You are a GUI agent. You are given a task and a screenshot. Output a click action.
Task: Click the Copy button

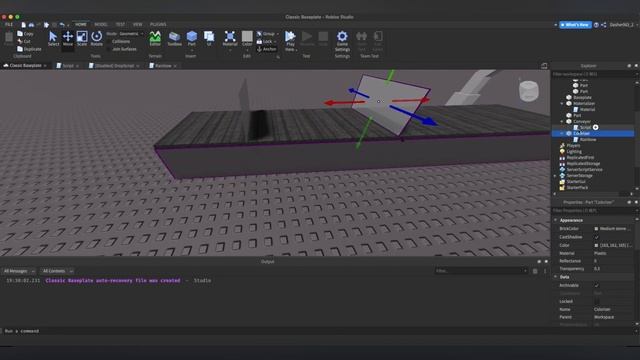point(25,34)
